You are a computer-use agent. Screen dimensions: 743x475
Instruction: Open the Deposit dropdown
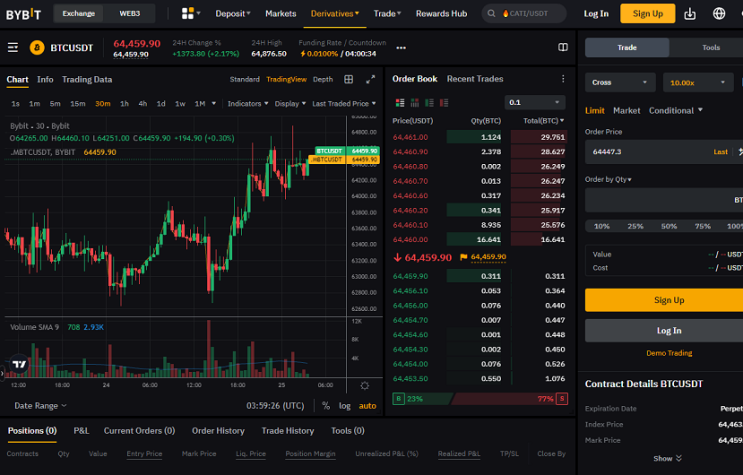pos(233,14)
